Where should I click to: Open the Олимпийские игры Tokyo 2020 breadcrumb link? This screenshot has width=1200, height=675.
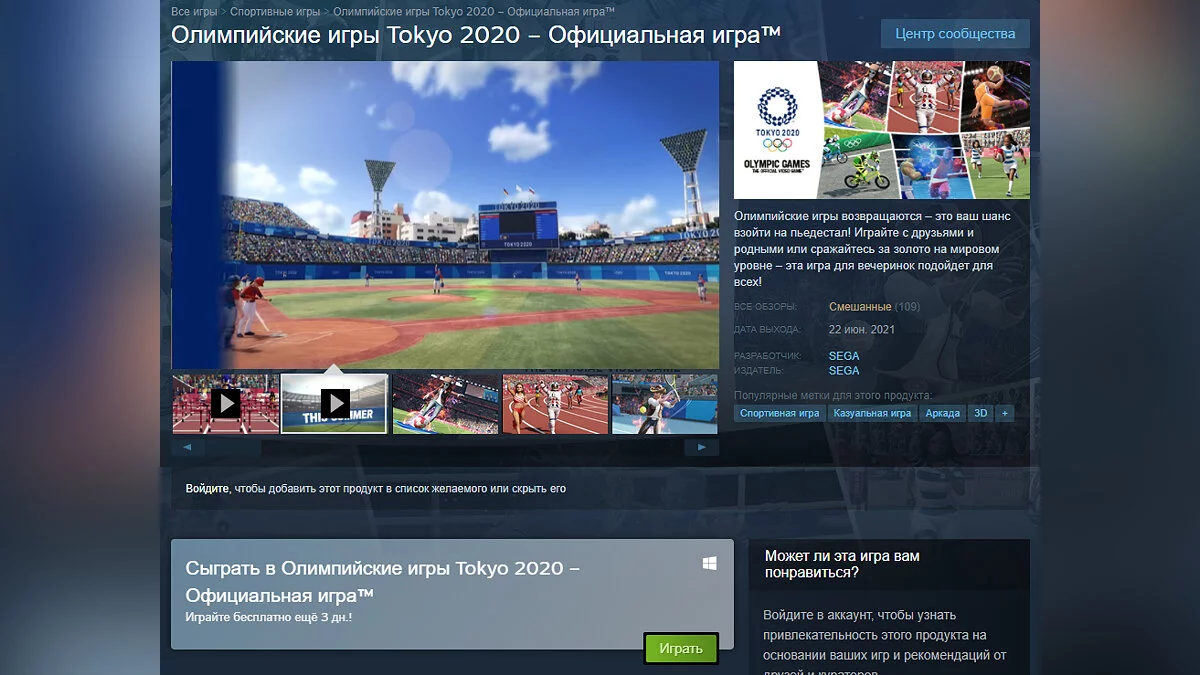click(x=474, y=12)
